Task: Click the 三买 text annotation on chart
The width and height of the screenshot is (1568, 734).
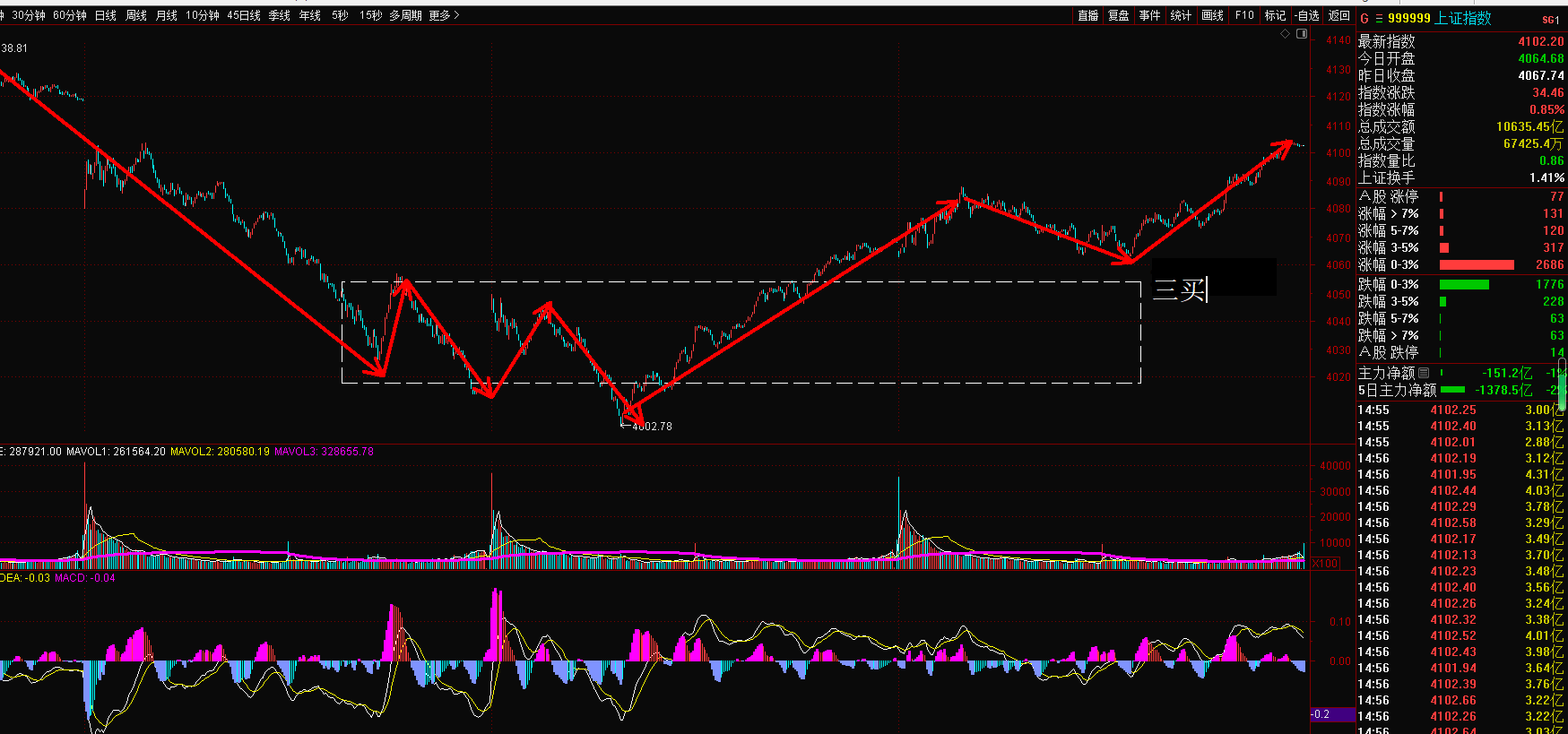Action: coord(1180,289)
